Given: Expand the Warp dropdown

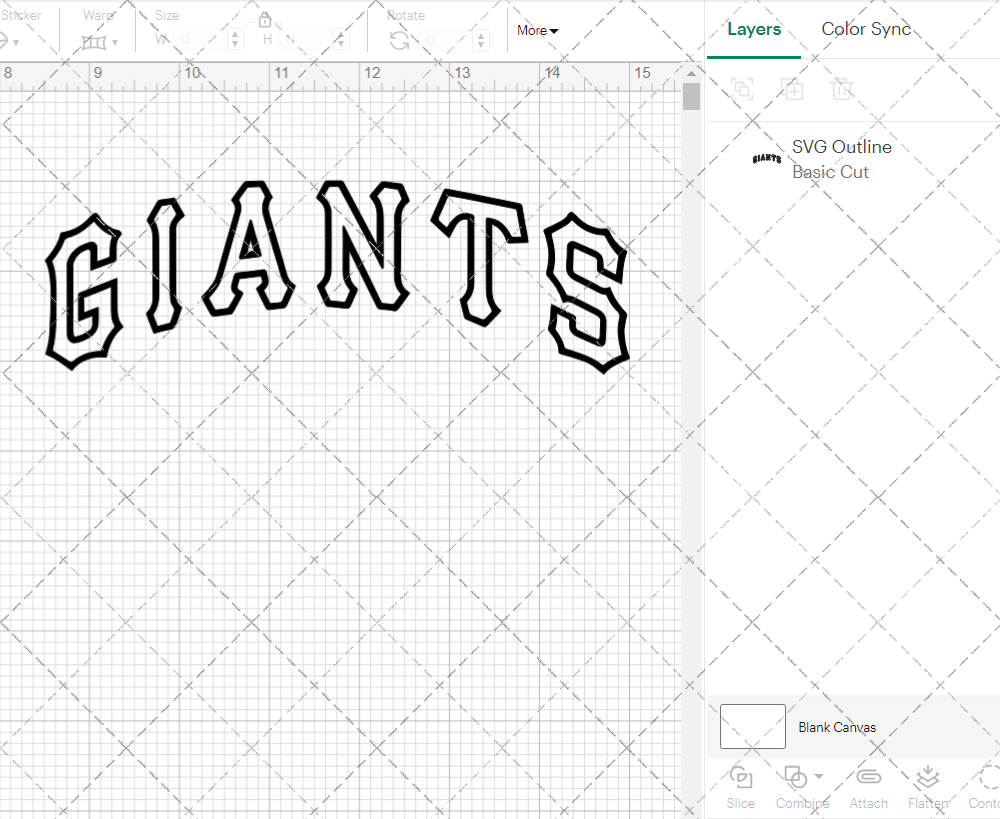Looking at the screenshot, I should 115,42.
